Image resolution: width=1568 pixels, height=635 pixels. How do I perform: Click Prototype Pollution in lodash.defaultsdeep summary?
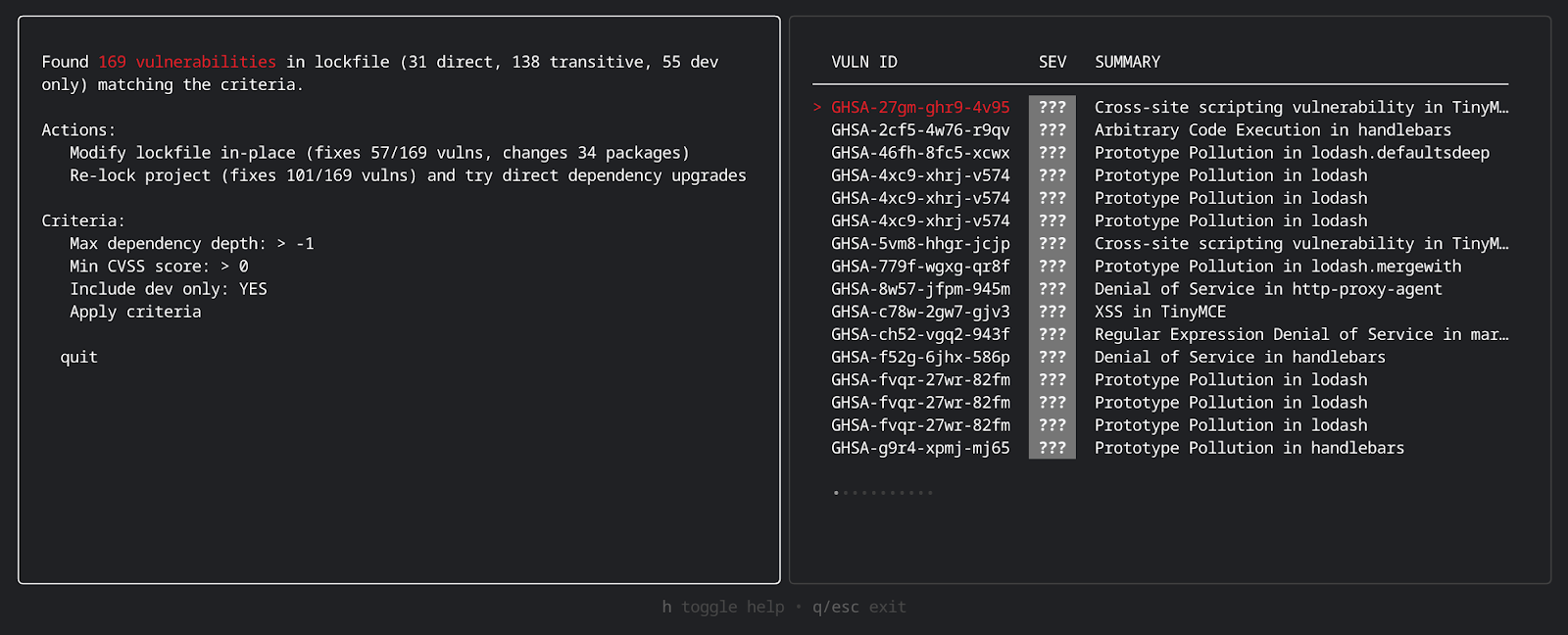click(x=1292, y=153)
